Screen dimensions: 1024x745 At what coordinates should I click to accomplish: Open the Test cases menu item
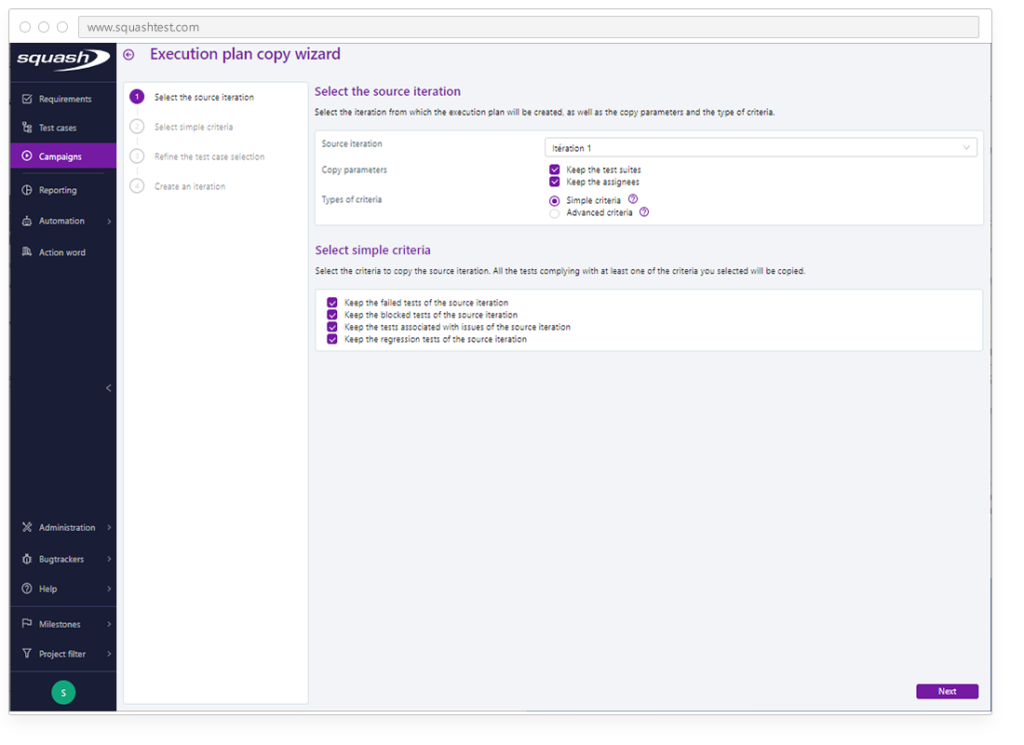pyautogui.click(x=63, y=127)
